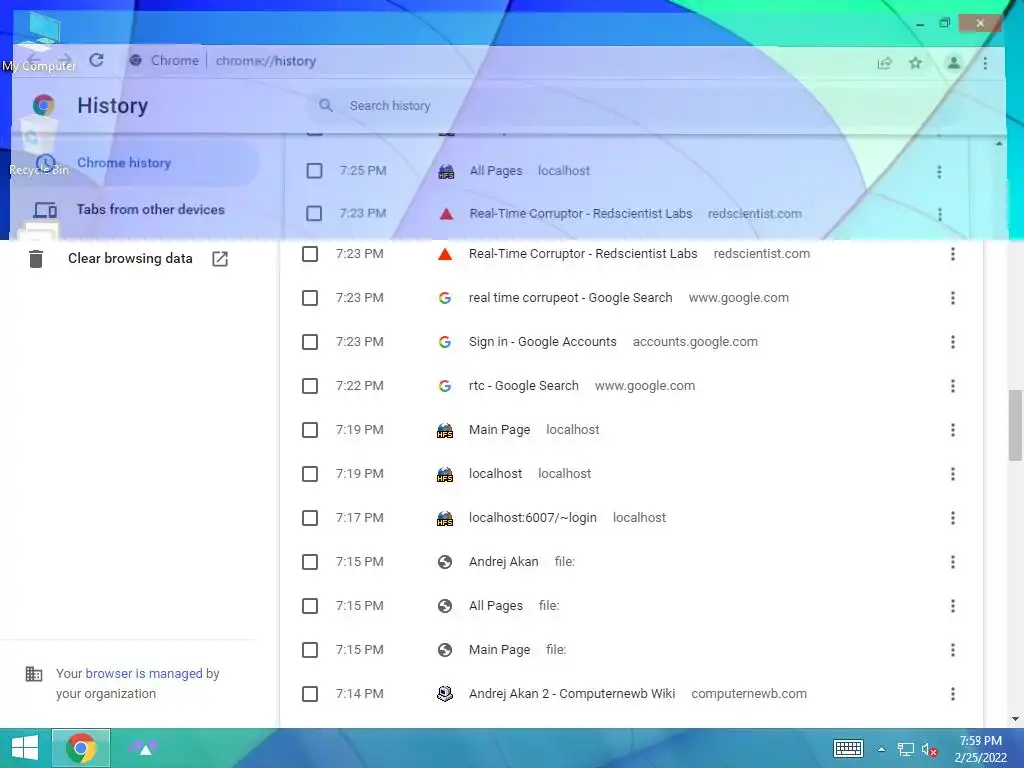Click the Chrome logo beside History title
The width and height of the screenshot is (1024, 768).
tap(44, 105)
